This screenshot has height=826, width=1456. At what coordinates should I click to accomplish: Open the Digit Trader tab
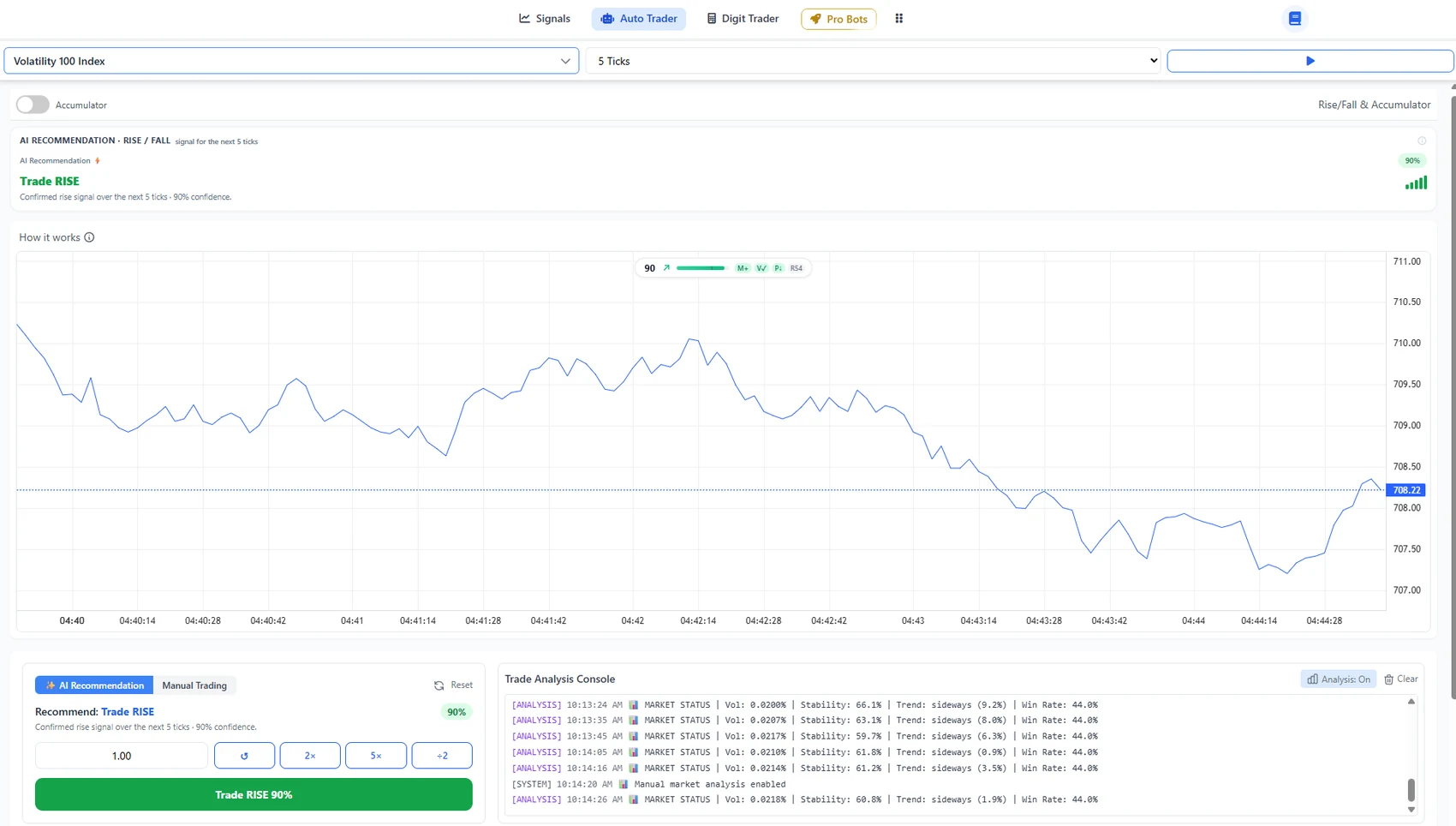743,19
